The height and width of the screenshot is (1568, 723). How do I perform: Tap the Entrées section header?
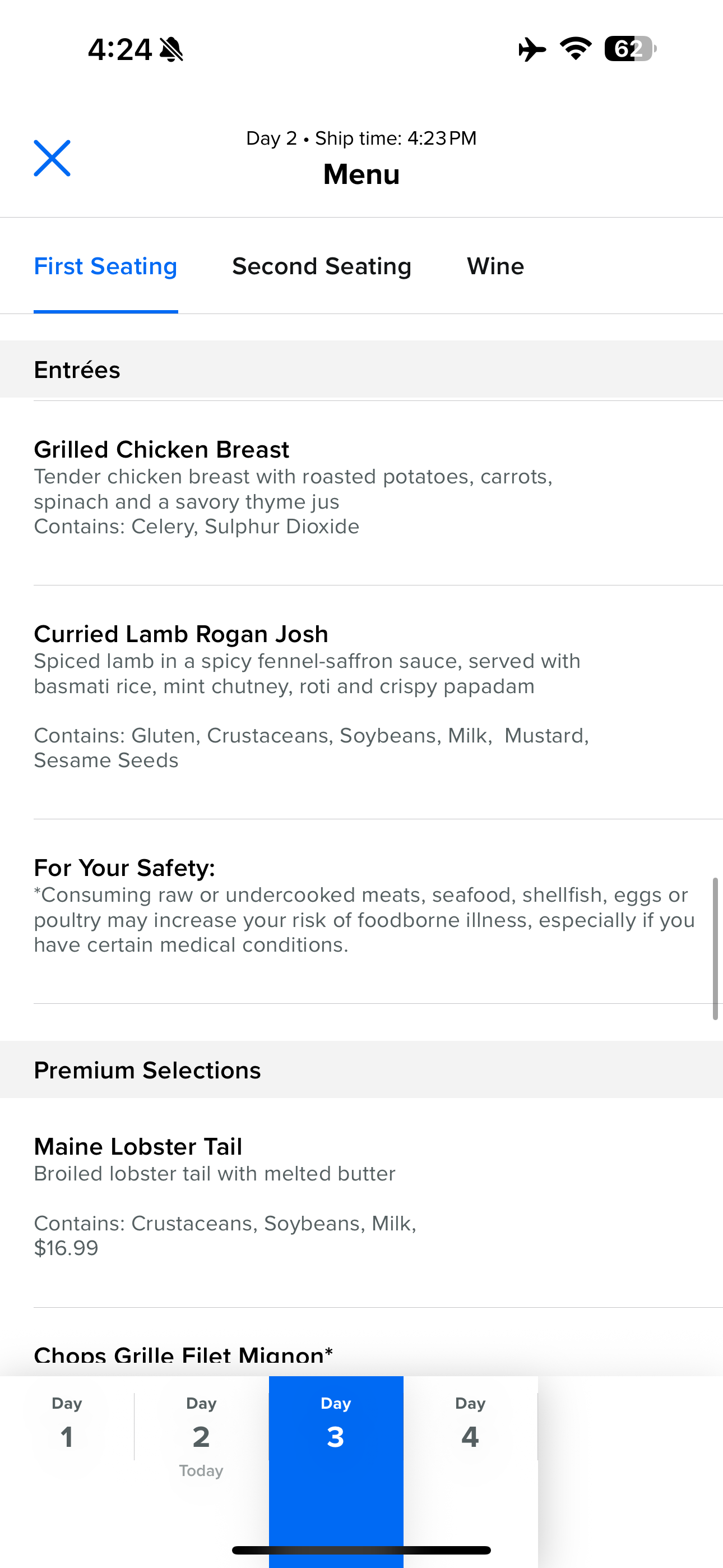pos(77,370)
